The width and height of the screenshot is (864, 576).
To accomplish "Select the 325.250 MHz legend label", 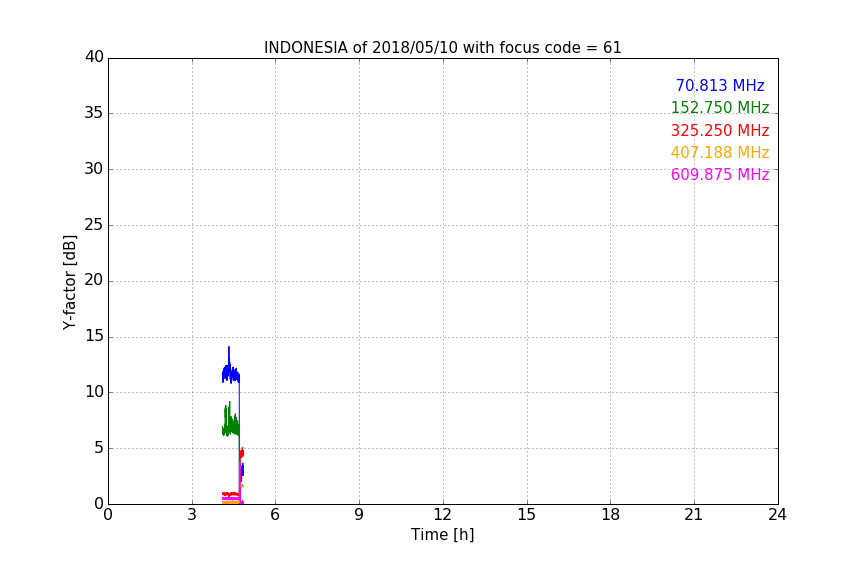I will [x=720, y=131].
